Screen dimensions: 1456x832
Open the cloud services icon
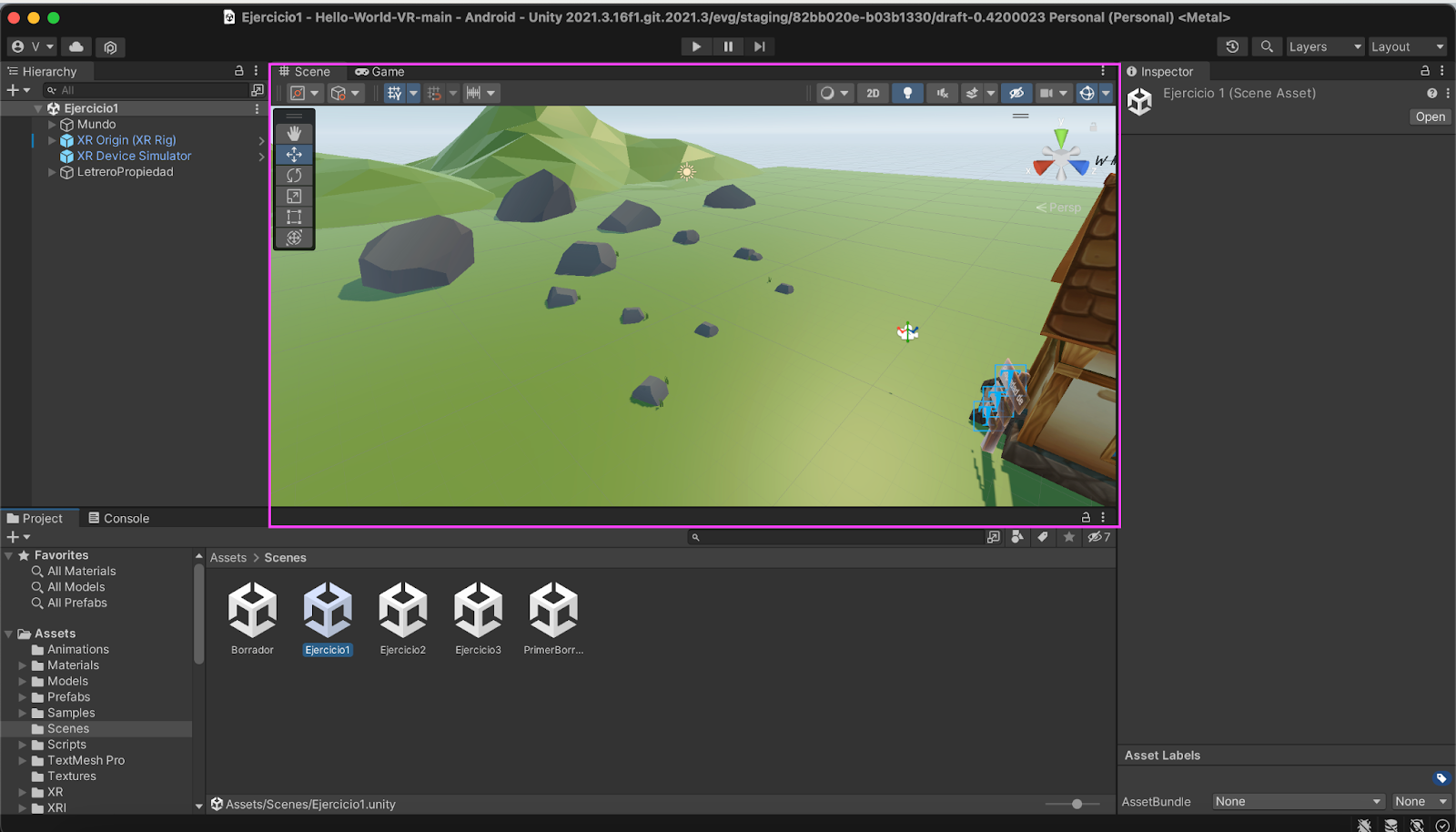[x=76, y=46]
